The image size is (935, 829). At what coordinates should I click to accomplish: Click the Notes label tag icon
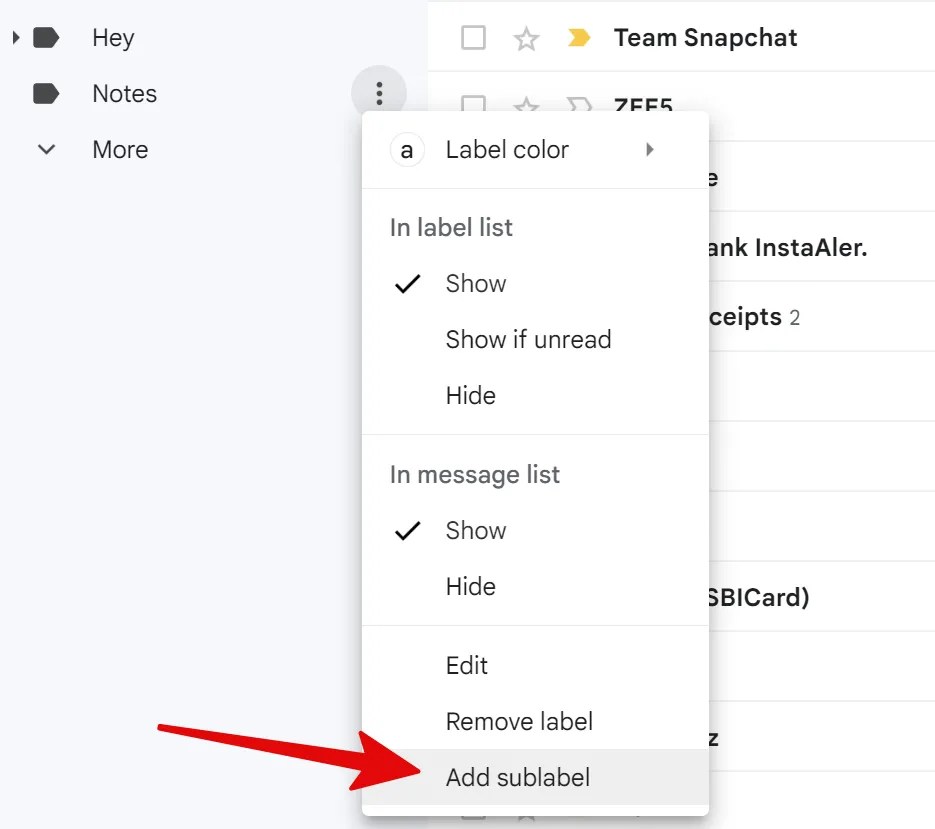(46, 93)
